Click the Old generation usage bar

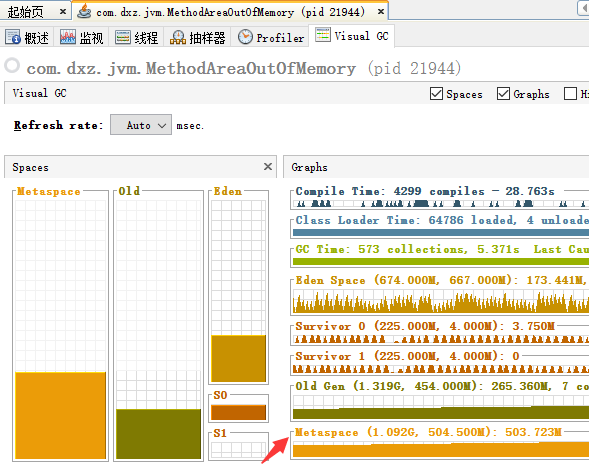pyautogui.click(x=159, y=434)
